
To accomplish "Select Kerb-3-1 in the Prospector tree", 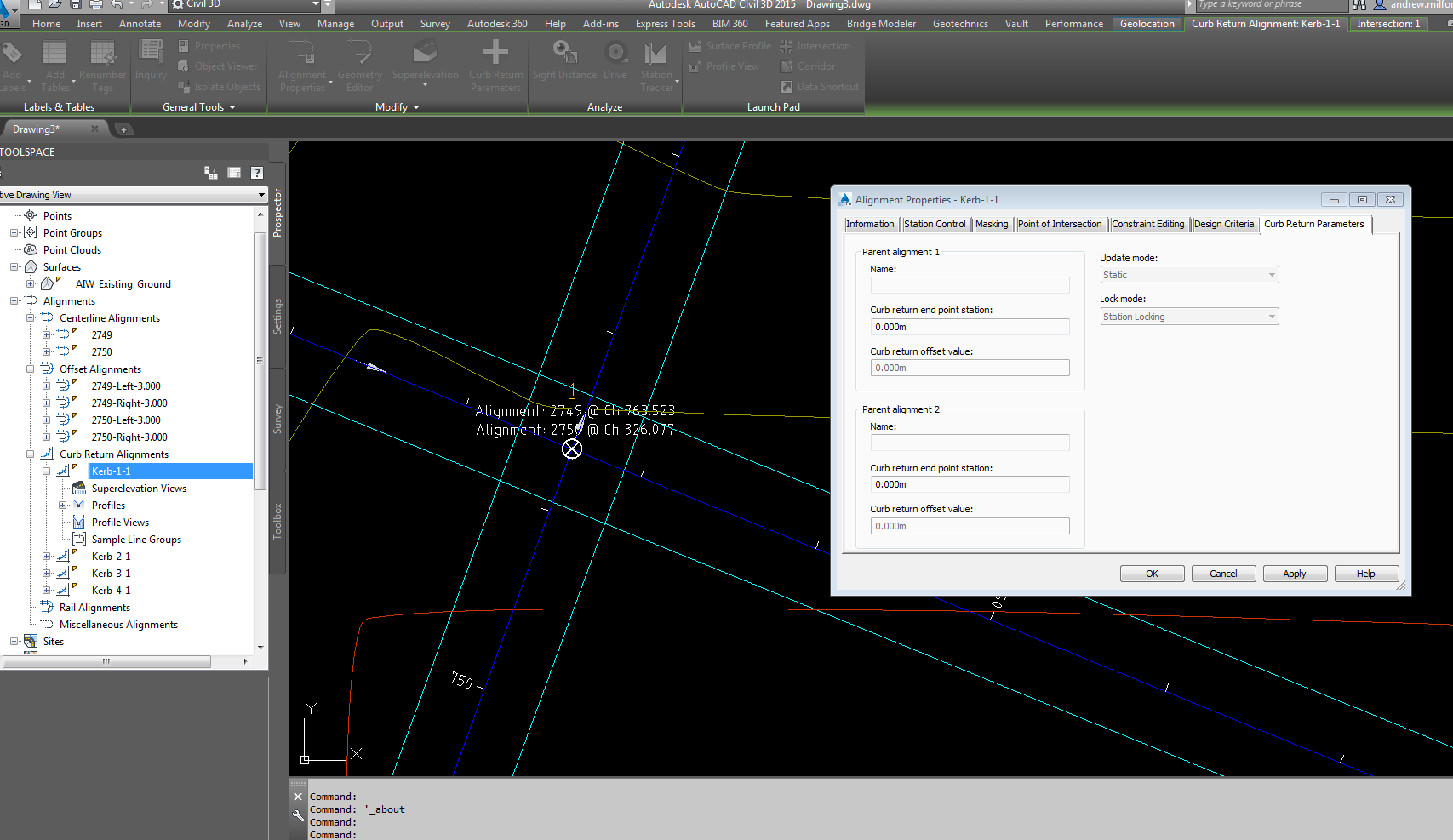I will [111, 574].
